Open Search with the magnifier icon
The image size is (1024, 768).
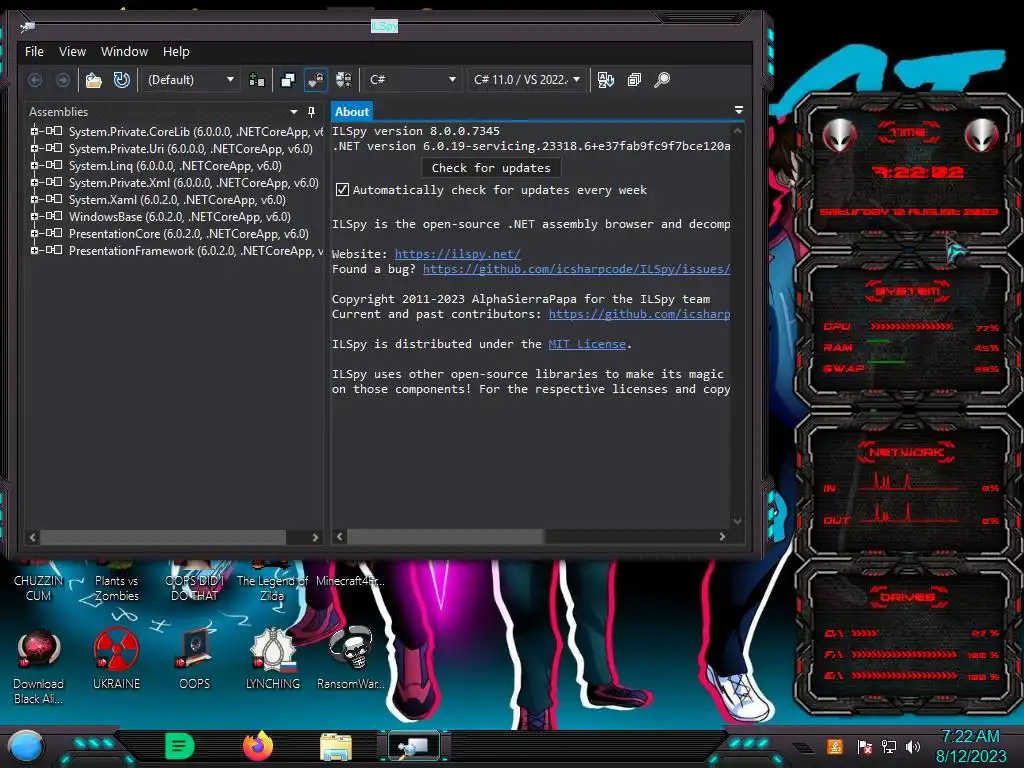(662, 80)
